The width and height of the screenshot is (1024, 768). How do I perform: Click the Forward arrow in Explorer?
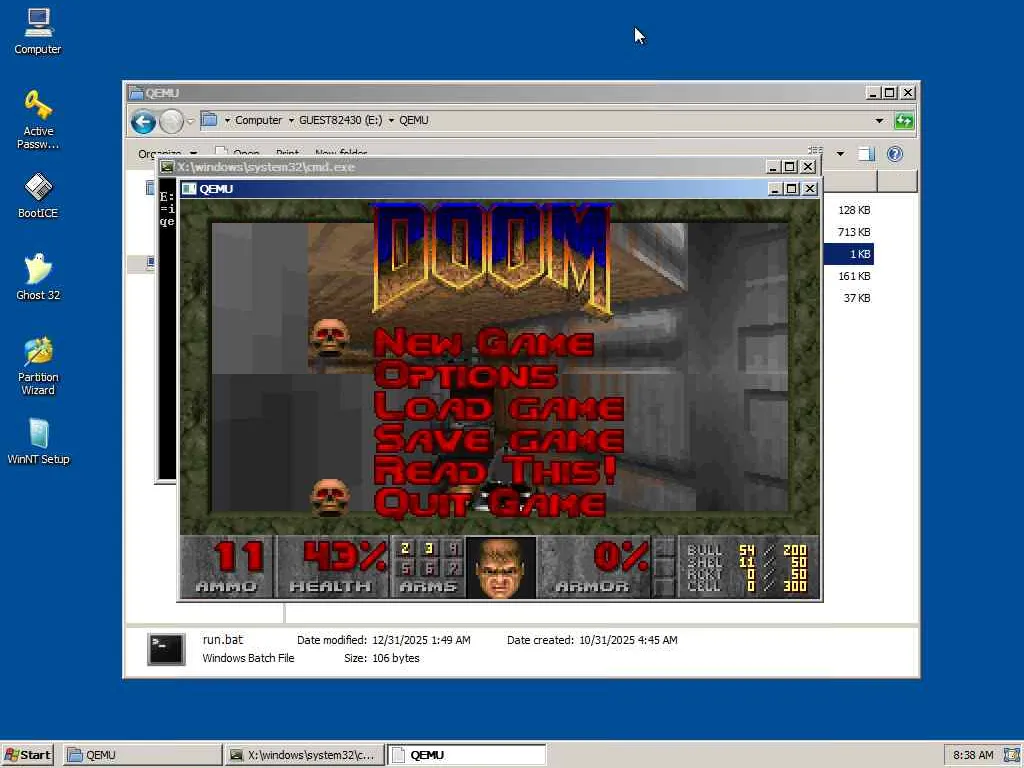click(172, 121)
